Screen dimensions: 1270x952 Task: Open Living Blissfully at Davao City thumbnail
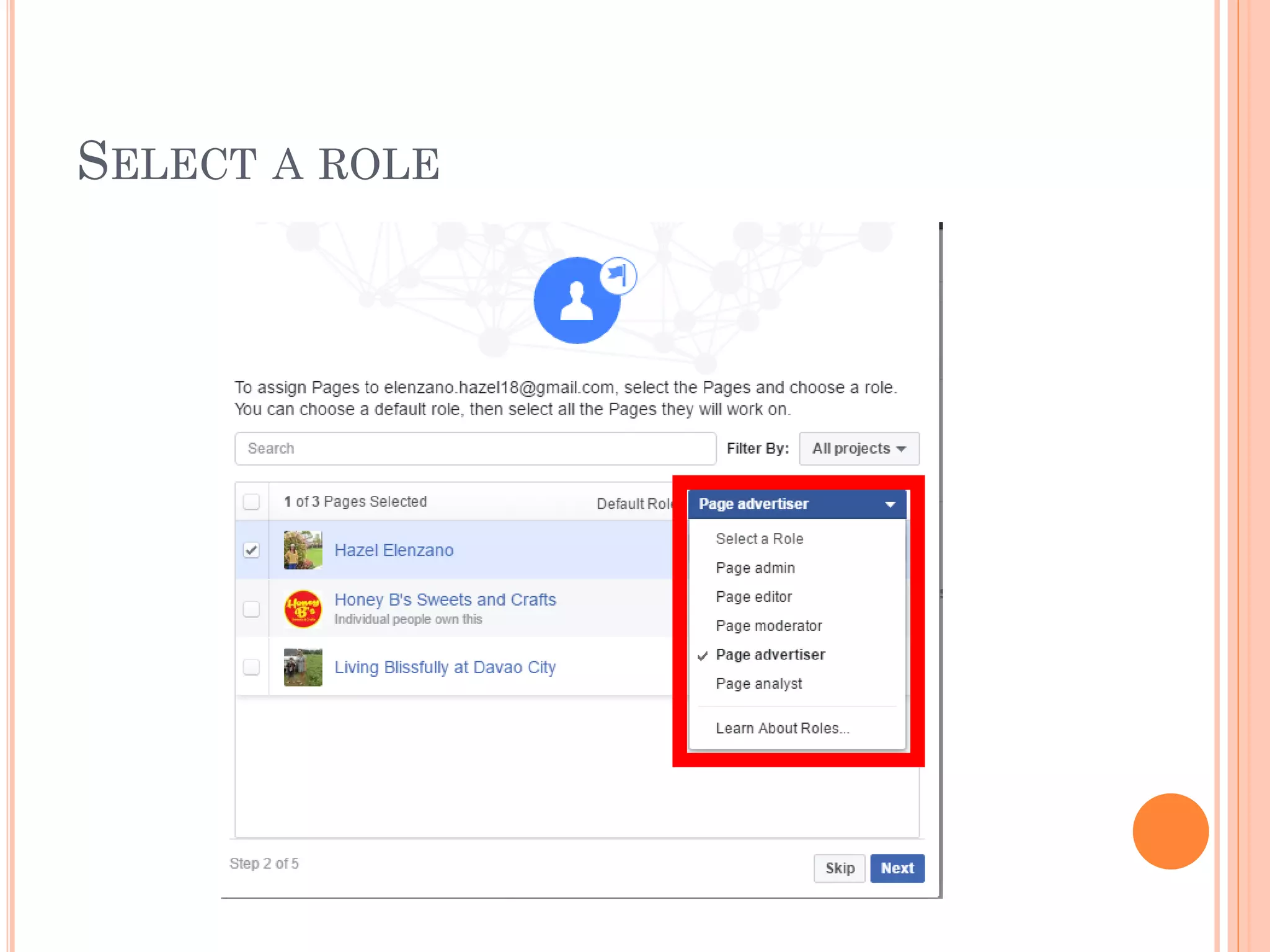coord(303,667)
